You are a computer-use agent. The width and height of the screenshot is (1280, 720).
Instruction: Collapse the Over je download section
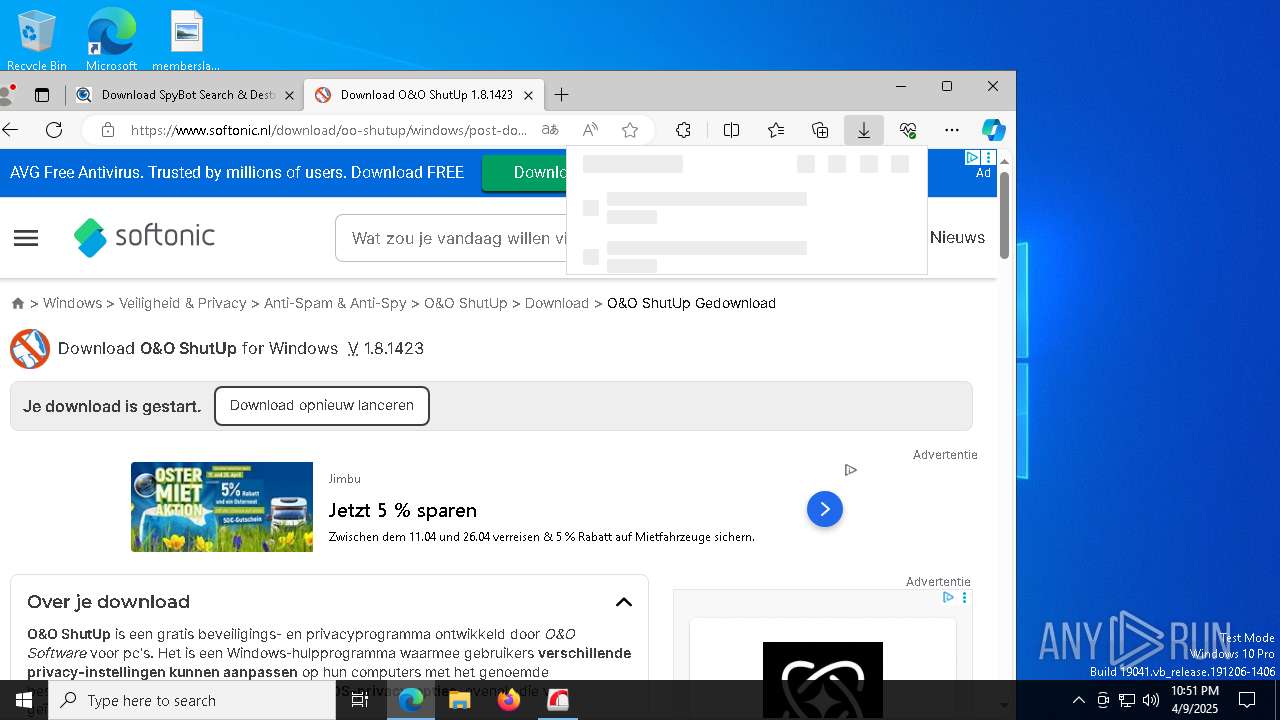coord(624,602)
